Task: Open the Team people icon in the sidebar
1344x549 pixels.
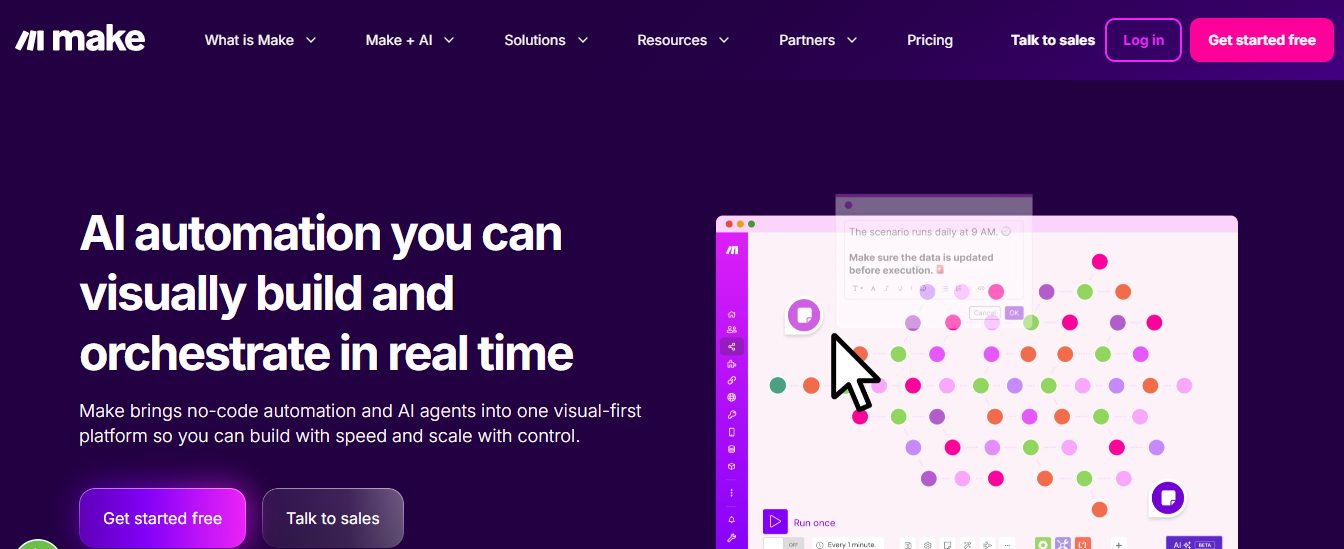Action: pyautogui.click(x=732, y=330)
